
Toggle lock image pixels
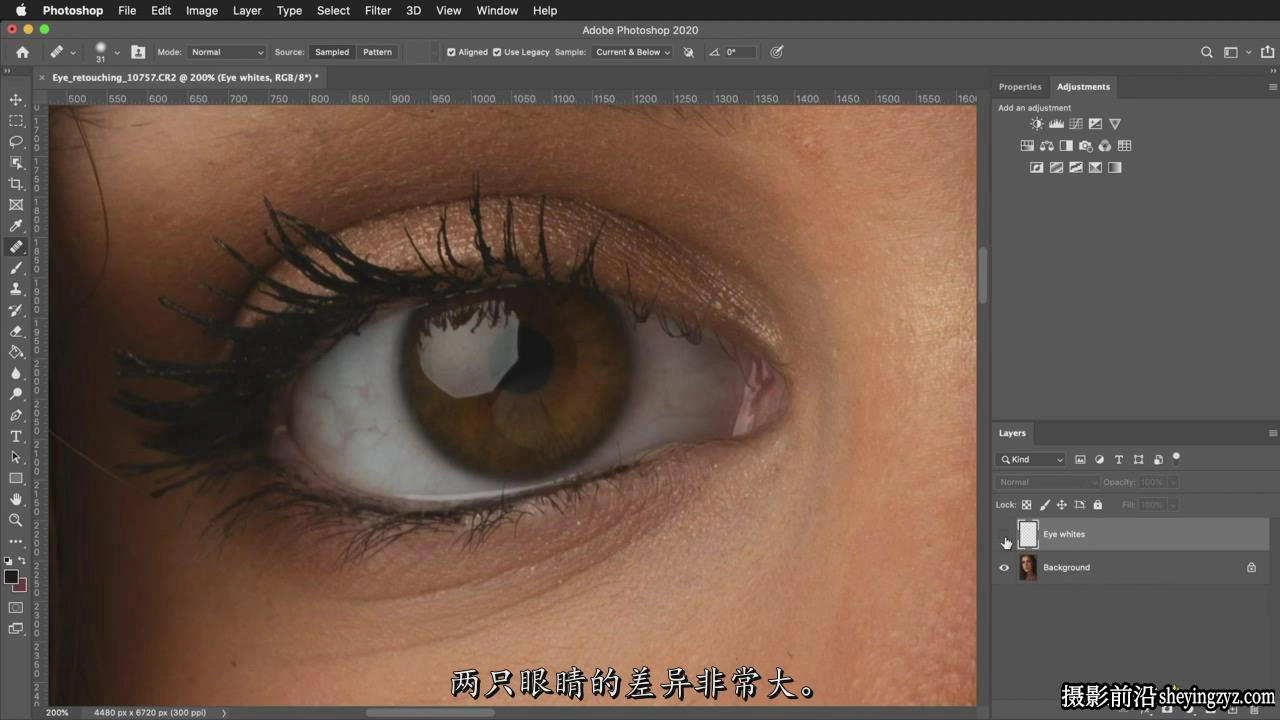tap(1045, 505)
